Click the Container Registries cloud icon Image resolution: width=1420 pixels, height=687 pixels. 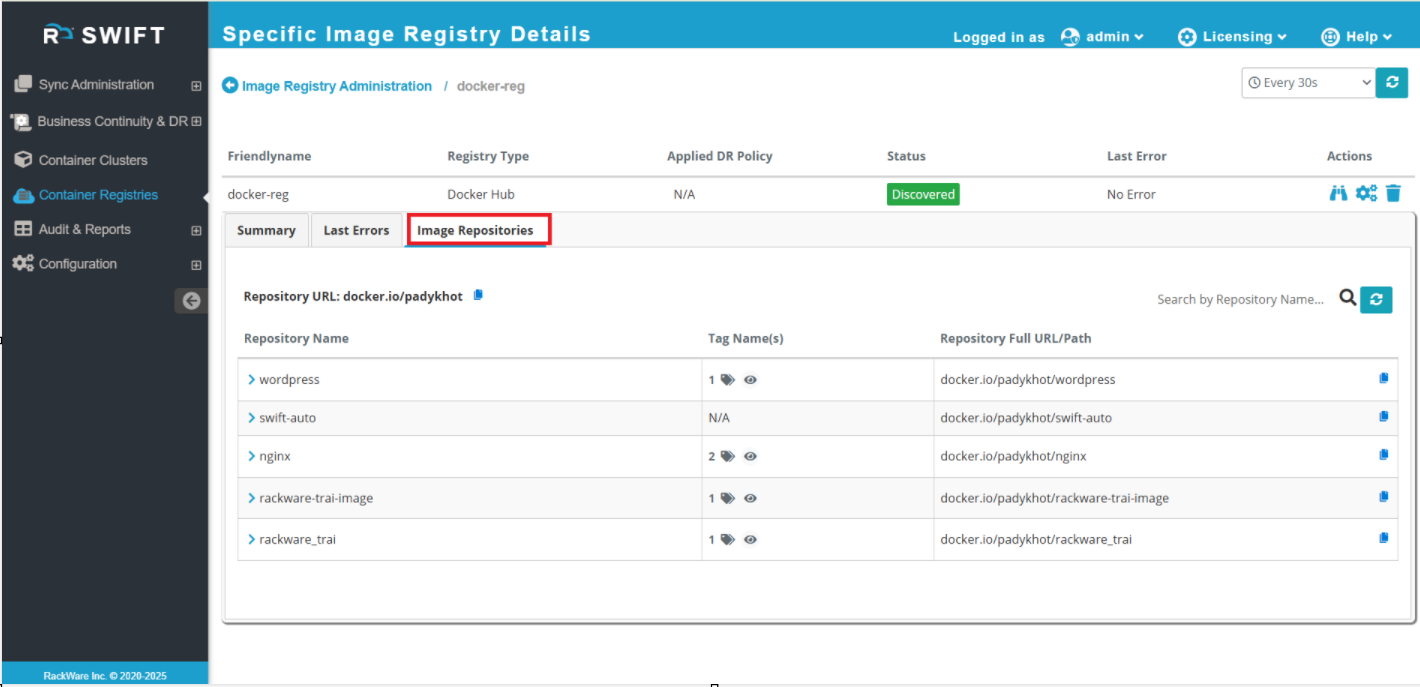click(22, 195)
